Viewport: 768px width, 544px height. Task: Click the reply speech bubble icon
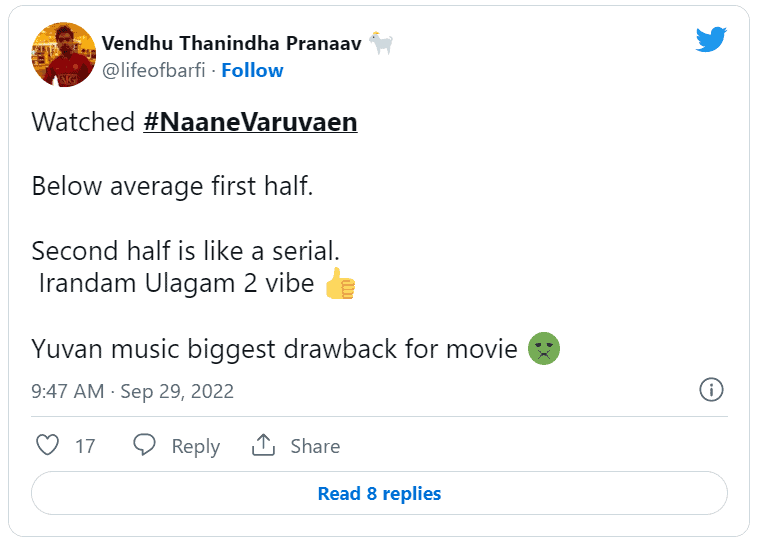tap(145, 445)
